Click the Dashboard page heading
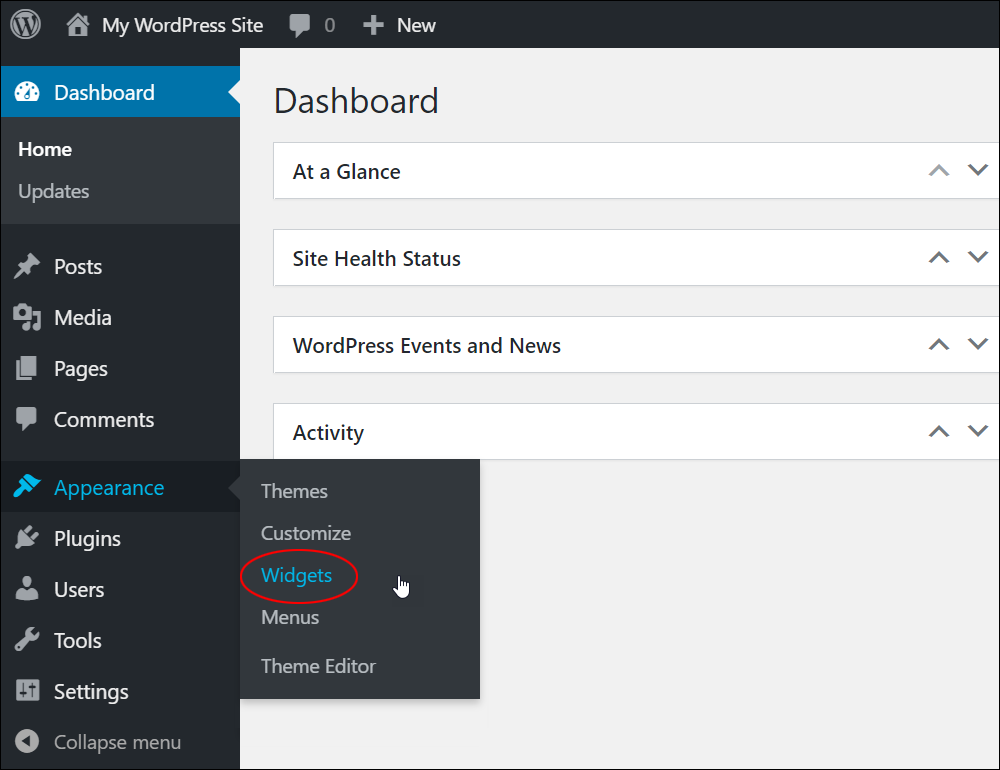Viewport: 1000px width, 770px height. pyautogui.click(x=356, y=101)
